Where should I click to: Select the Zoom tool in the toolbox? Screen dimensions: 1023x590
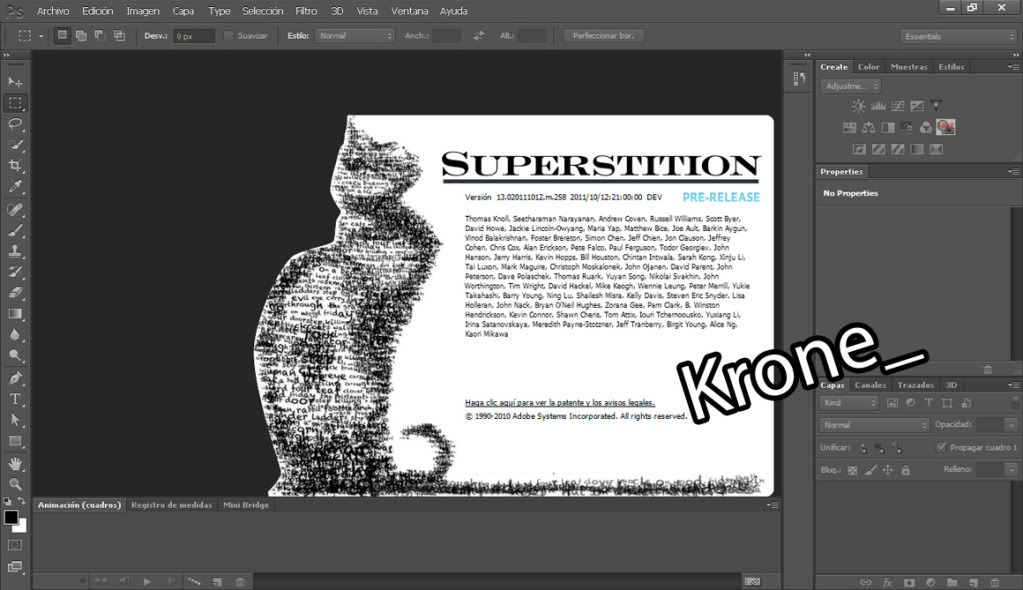point(15,484)
